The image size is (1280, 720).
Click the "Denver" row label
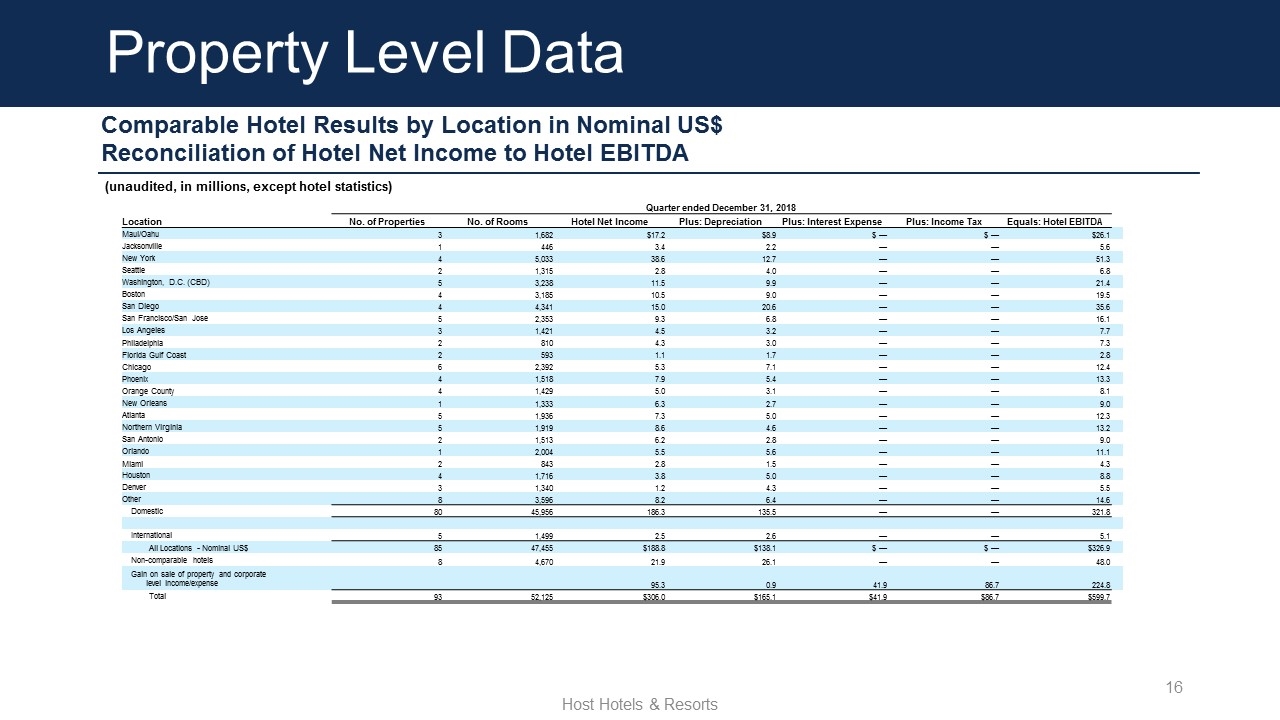click(134, 487)
